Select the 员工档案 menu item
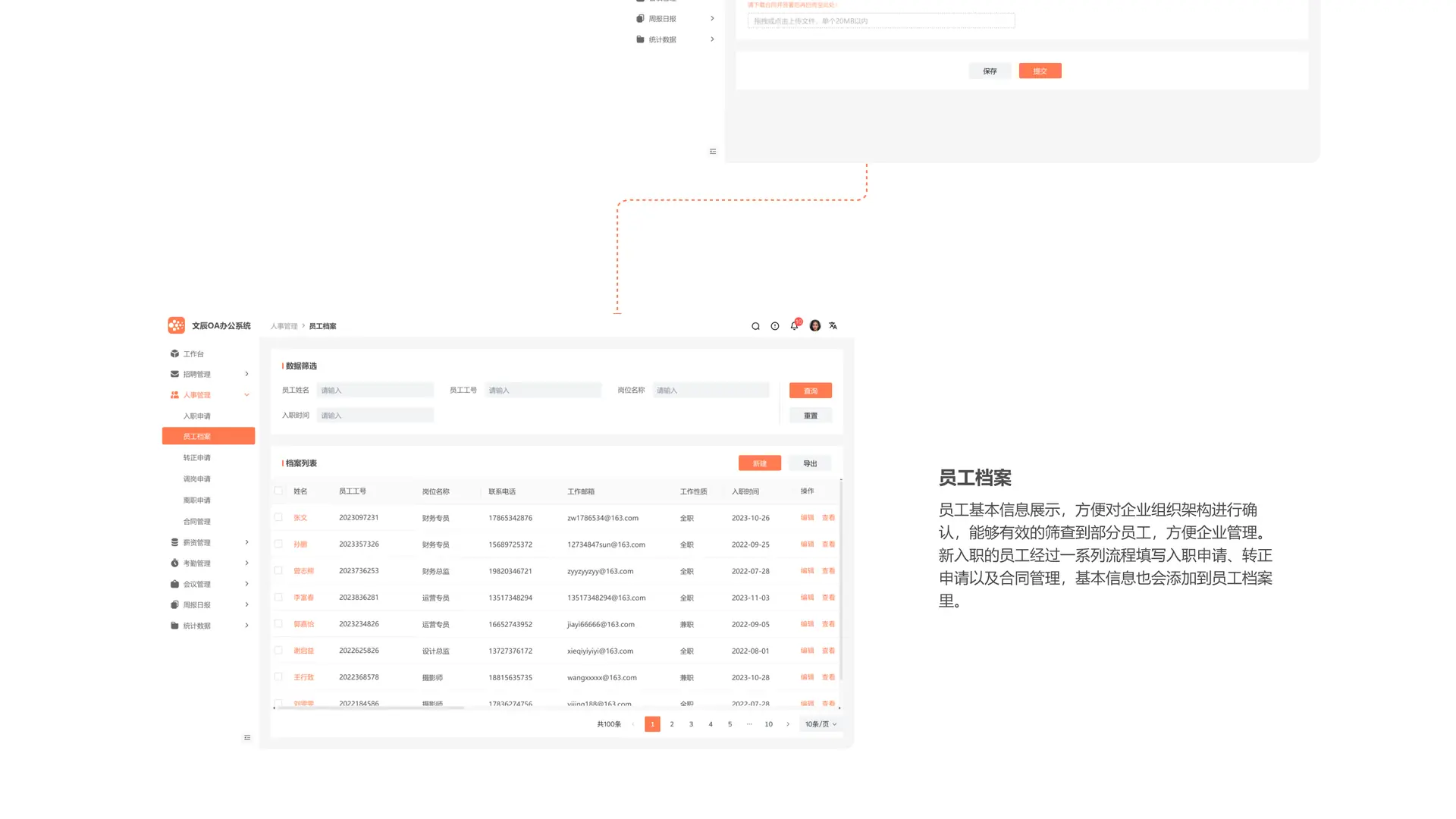1456x819 pixels. click(209, 436)
